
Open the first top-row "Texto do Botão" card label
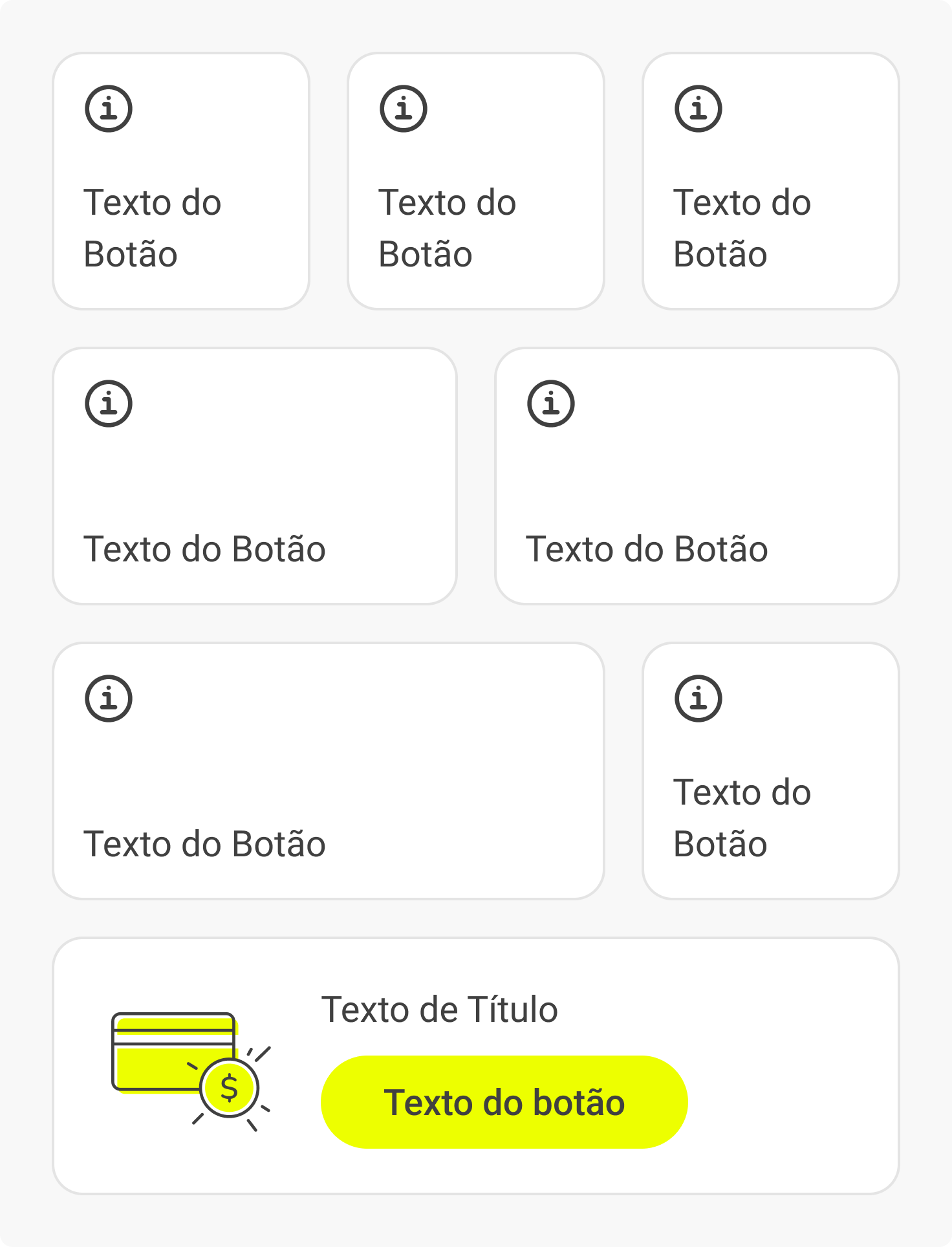coord(153,228)
